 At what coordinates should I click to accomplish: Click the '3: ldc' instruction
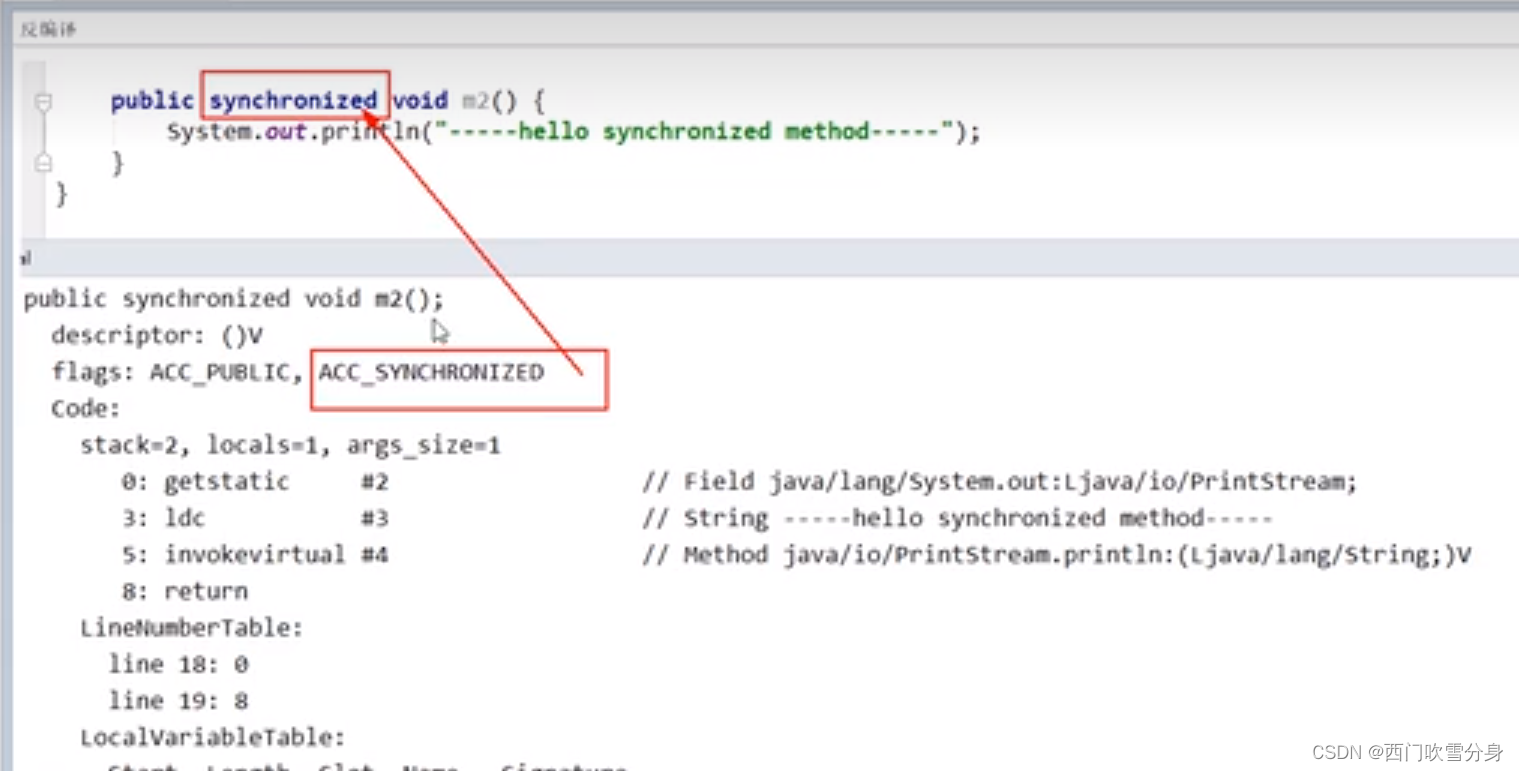(x=164, y=518)
